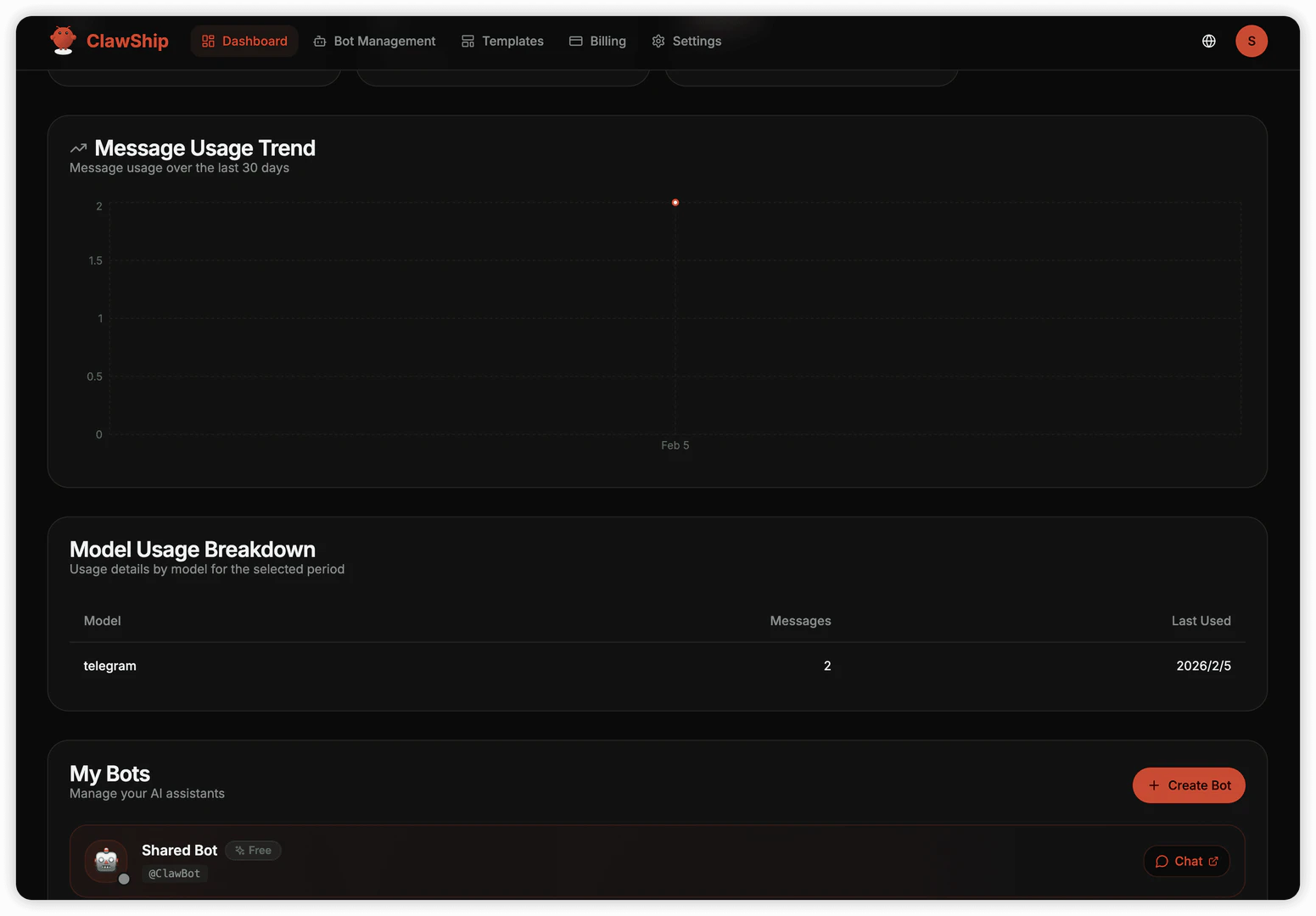The image size is (1316, 916).
Task: Click the offline status dot on Shared Bot avatar
Action: click(125, 880)
